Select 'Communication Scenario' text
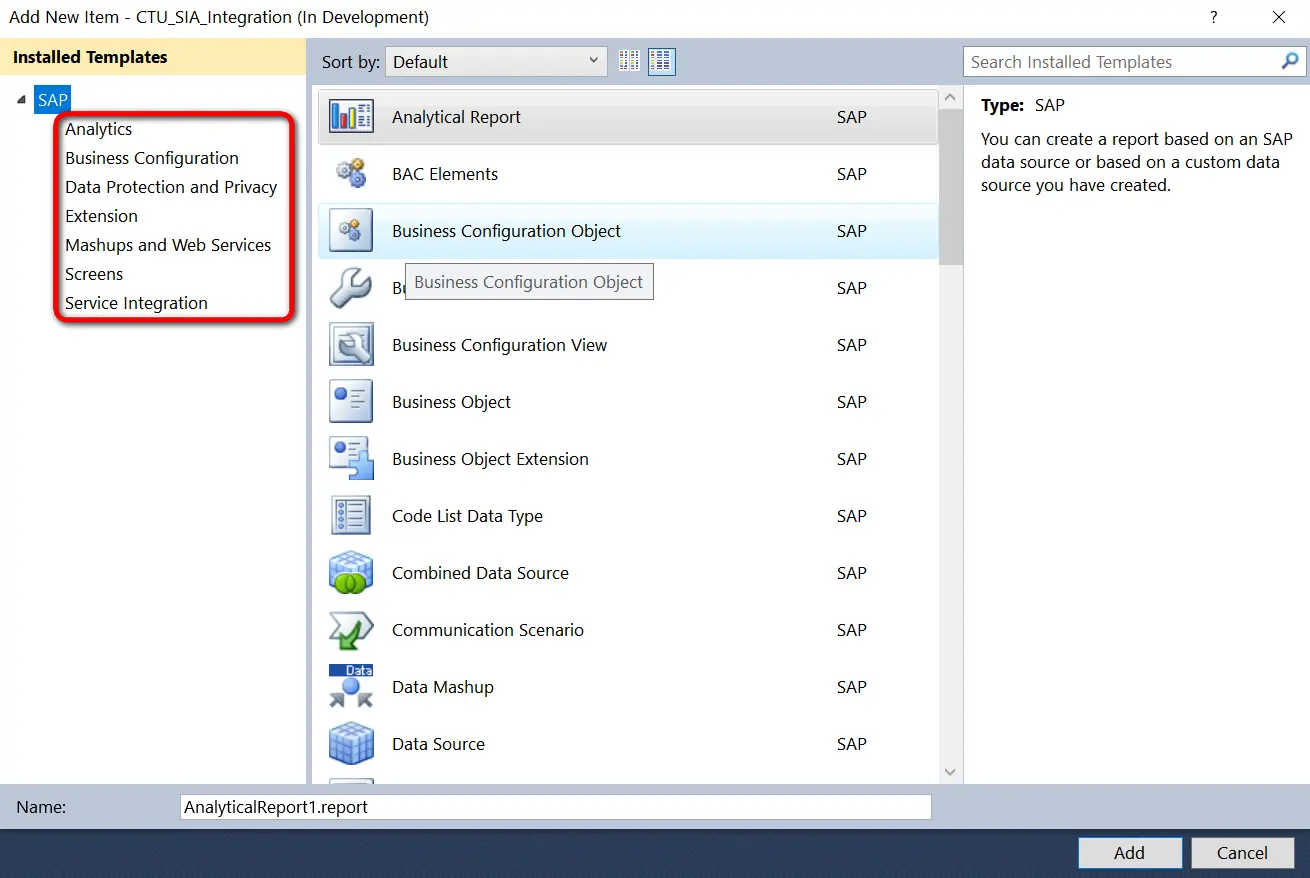The image size is (1310, 878). 488,630
